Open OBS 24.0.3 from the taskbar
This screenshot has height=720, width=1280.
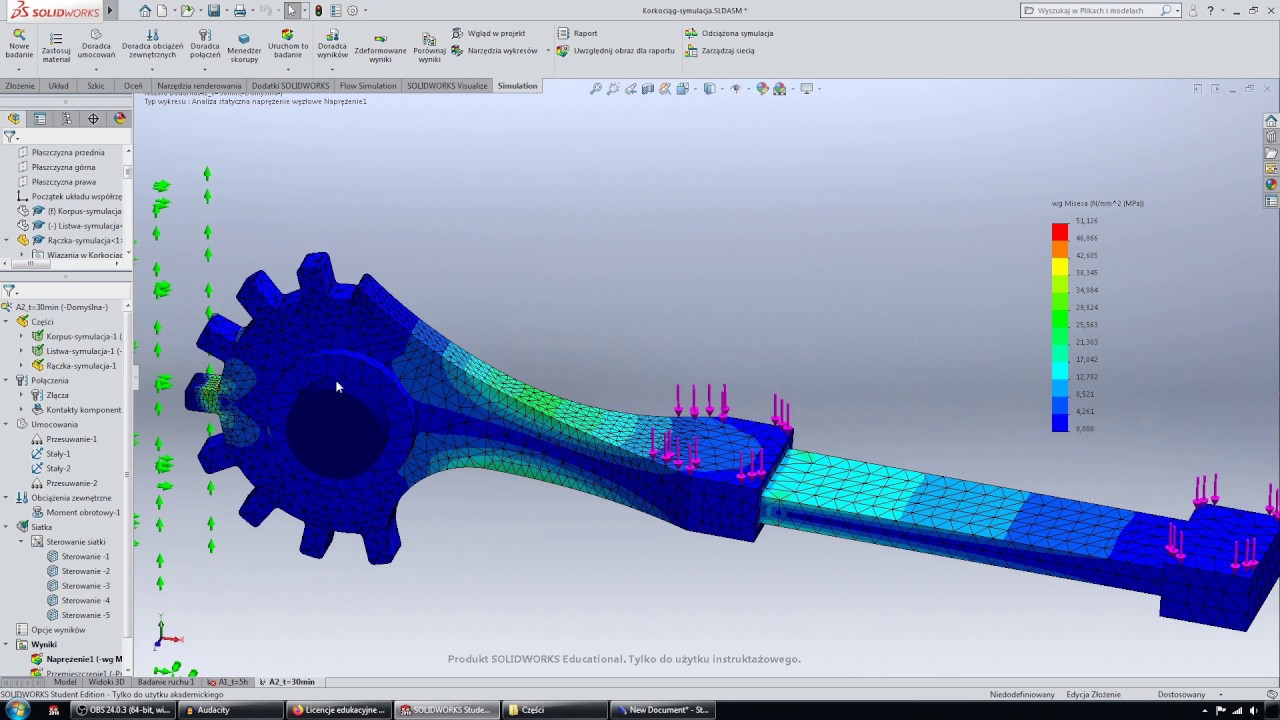pyautogui.click(x=124, y=710)
